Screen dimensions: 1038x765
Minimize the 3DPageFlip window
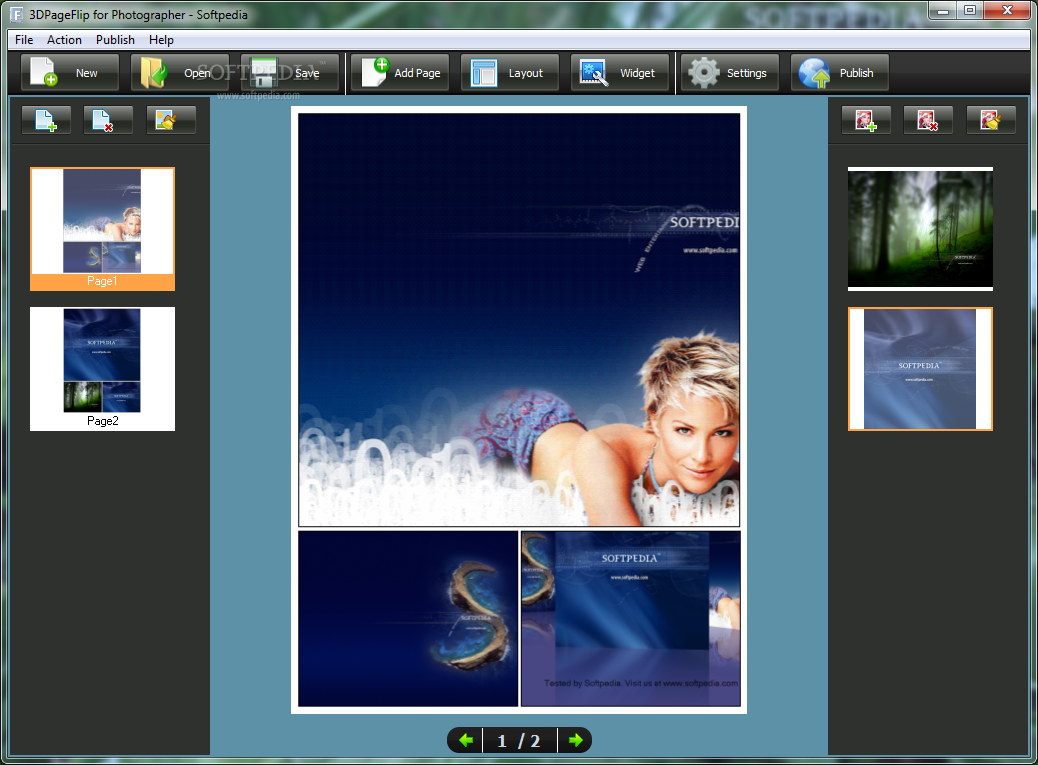click(x=943, y=11)
